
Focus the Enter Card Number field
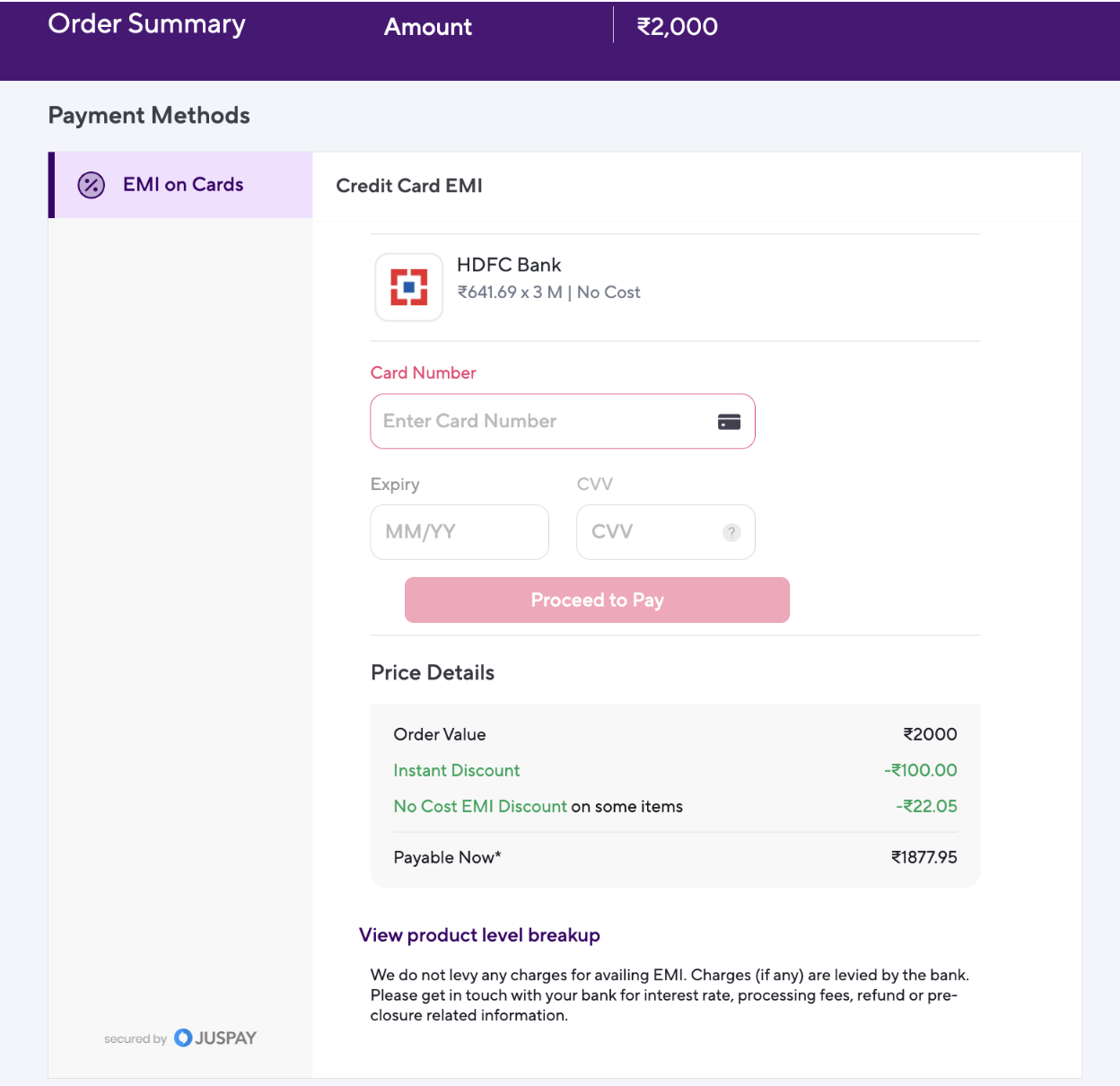[x=538, y=422]
